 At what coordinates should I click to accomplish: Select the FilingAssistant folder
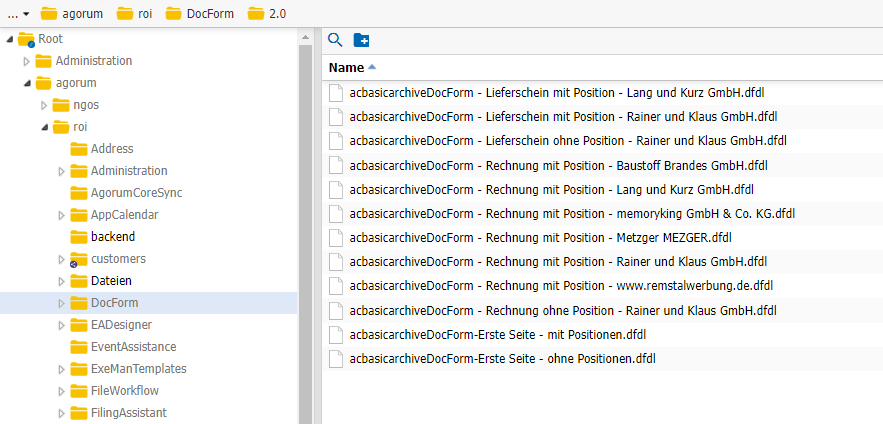129,413
